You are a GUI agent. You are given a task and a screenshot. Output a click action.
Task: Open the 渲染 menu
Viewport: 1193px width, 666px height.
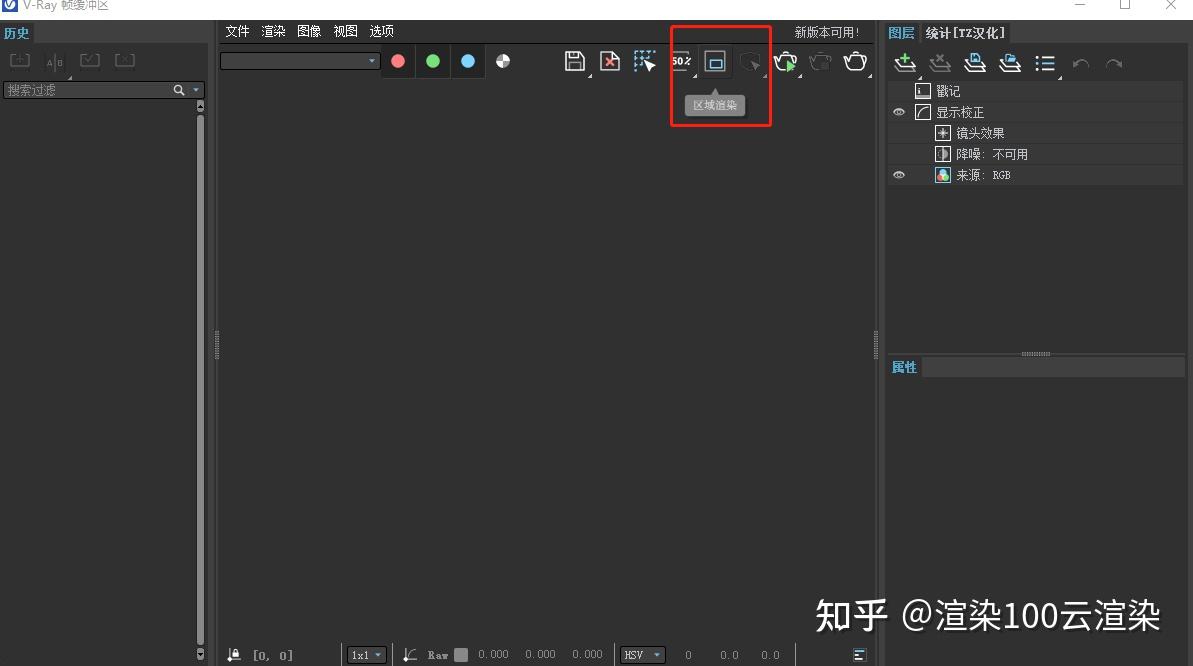point(273,31)
